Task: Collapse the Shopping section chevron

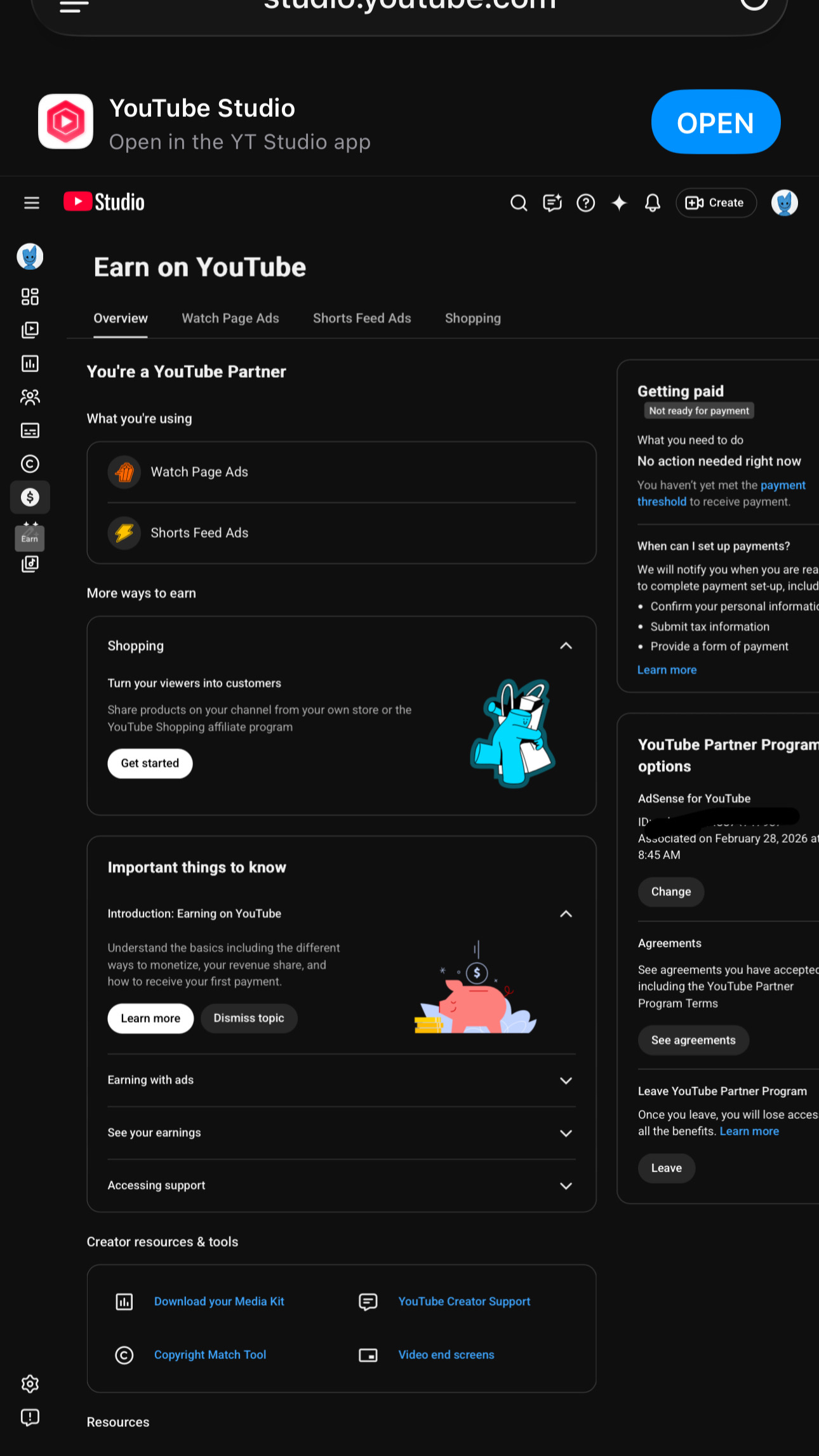Action: tap(566, 646)
